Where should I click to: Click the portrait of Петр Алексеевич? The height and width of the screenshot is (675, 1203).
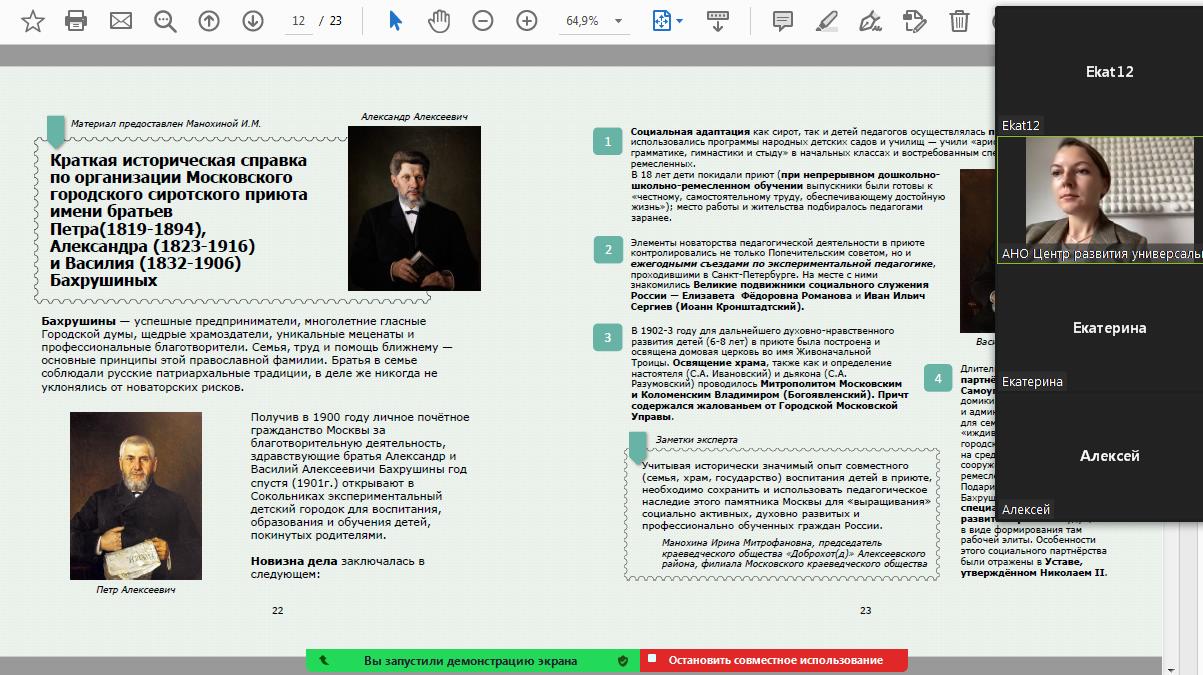click(136, 496)
